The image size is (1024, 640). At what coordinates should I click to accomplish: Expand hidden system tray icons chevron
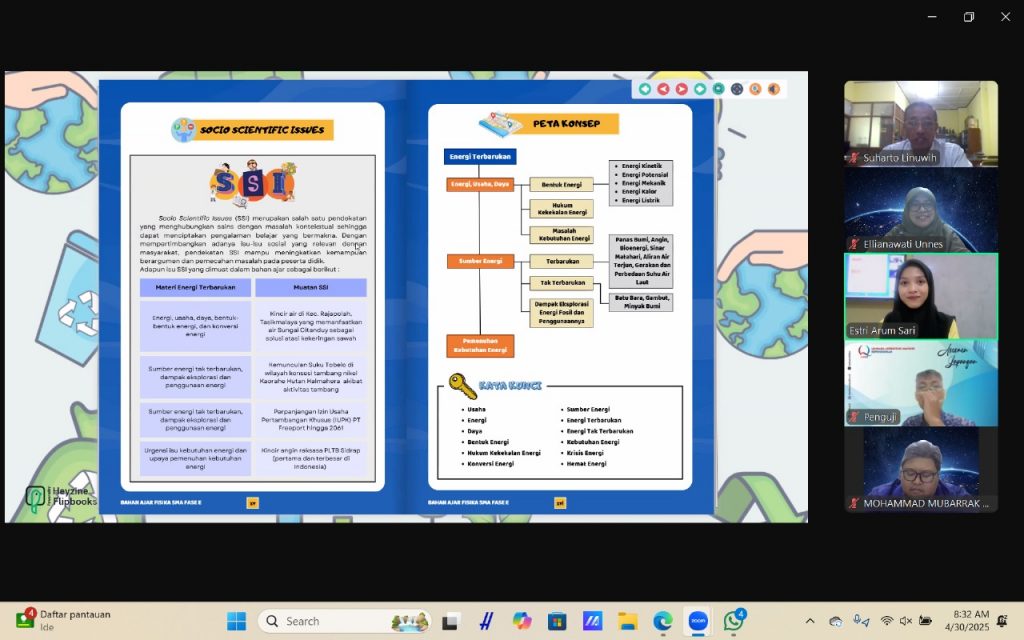(x=810, y=621)
